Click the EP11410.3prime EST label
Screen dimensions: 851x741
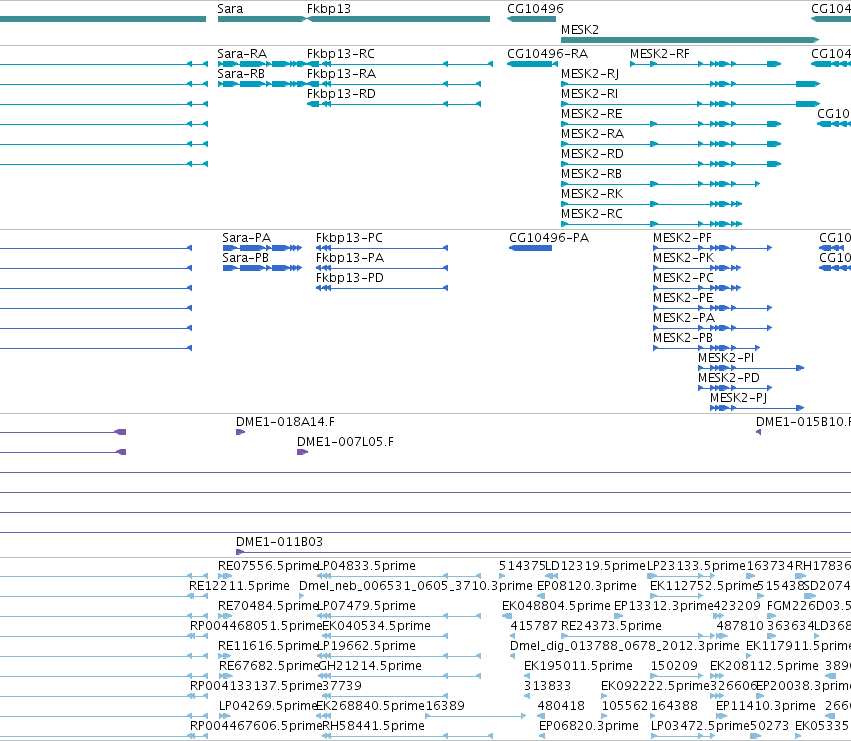(x=766, y=706)
